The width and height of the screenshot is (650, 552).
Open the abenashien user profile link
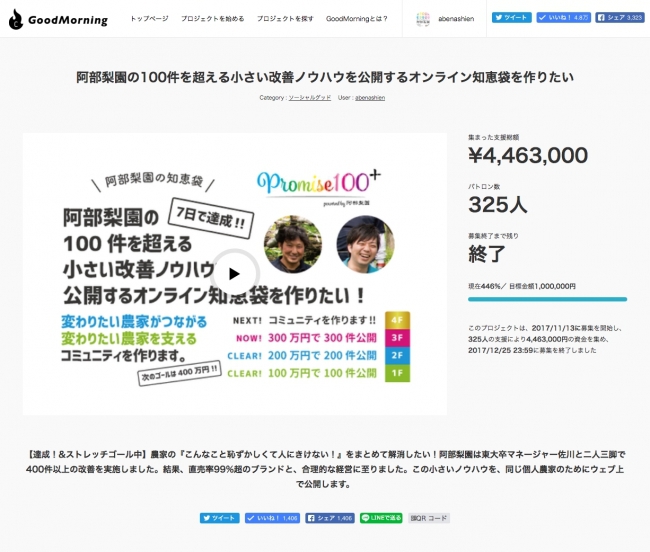(373, 98)
